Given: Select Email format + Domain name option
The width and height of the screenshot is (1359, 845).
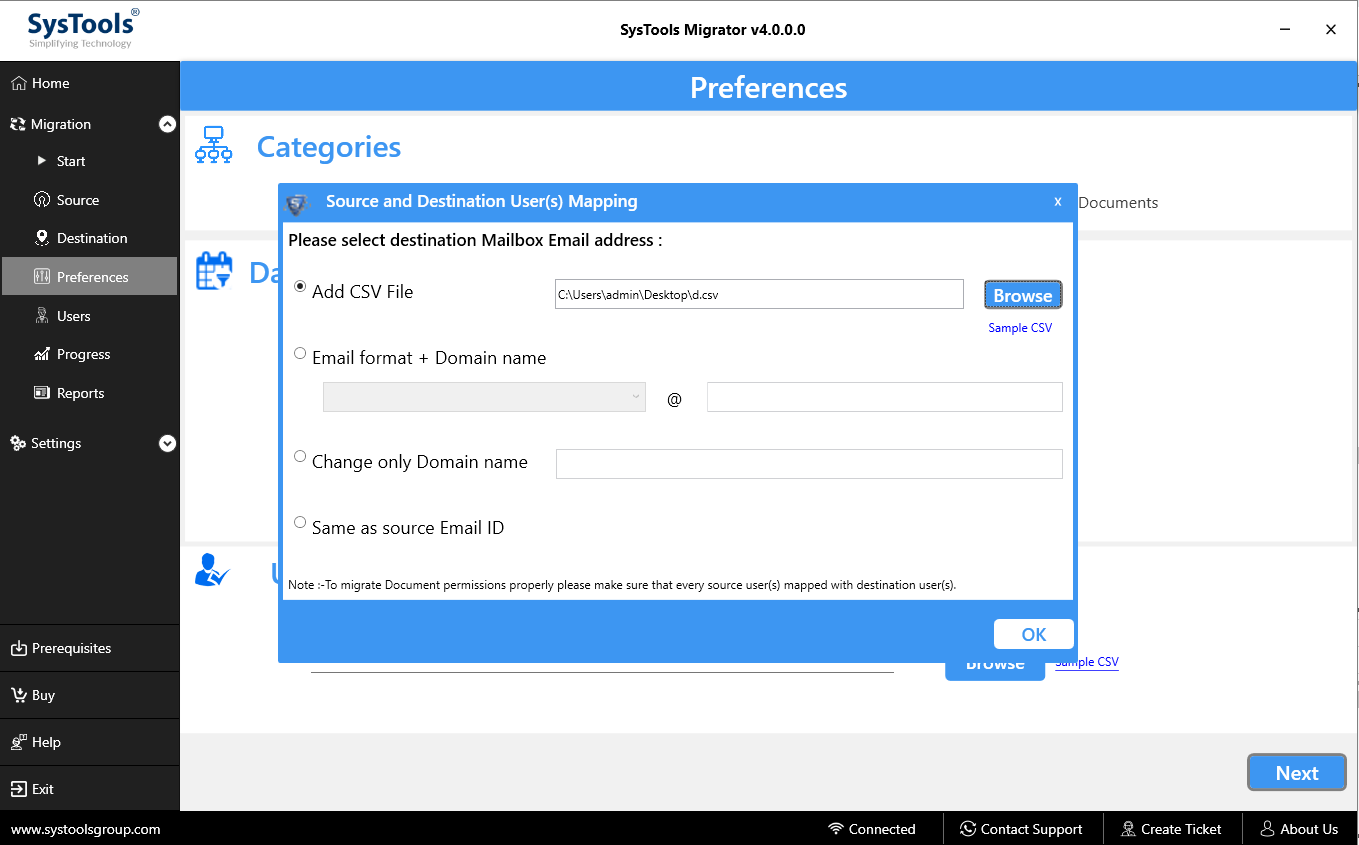Looking at the screenshot, I should 300,353.
